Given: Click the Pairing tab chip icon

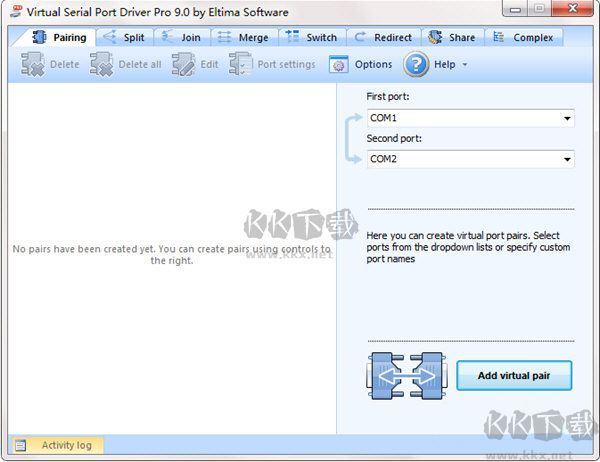Looking at the screenshot, I should click(x=39, y=37).
